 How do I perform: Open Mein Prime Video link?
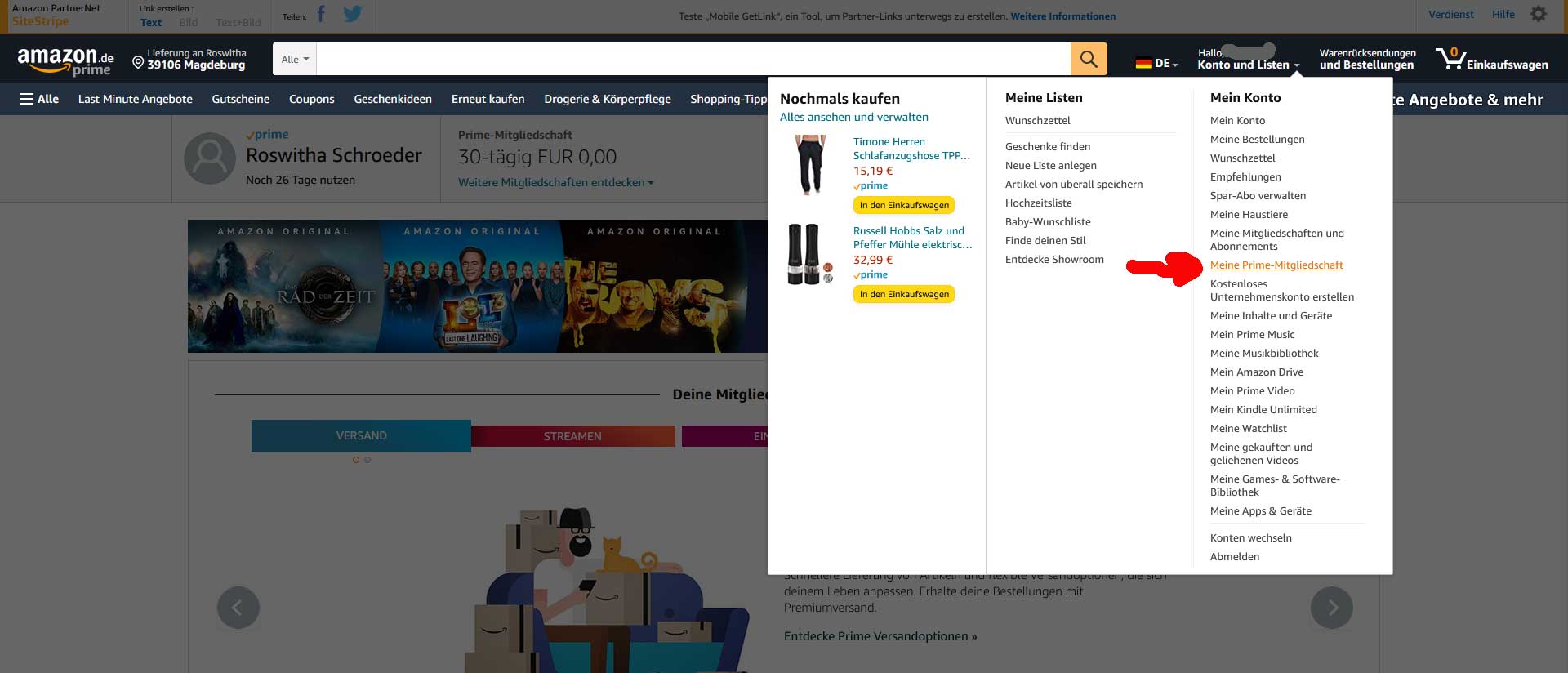[1252, 390]
